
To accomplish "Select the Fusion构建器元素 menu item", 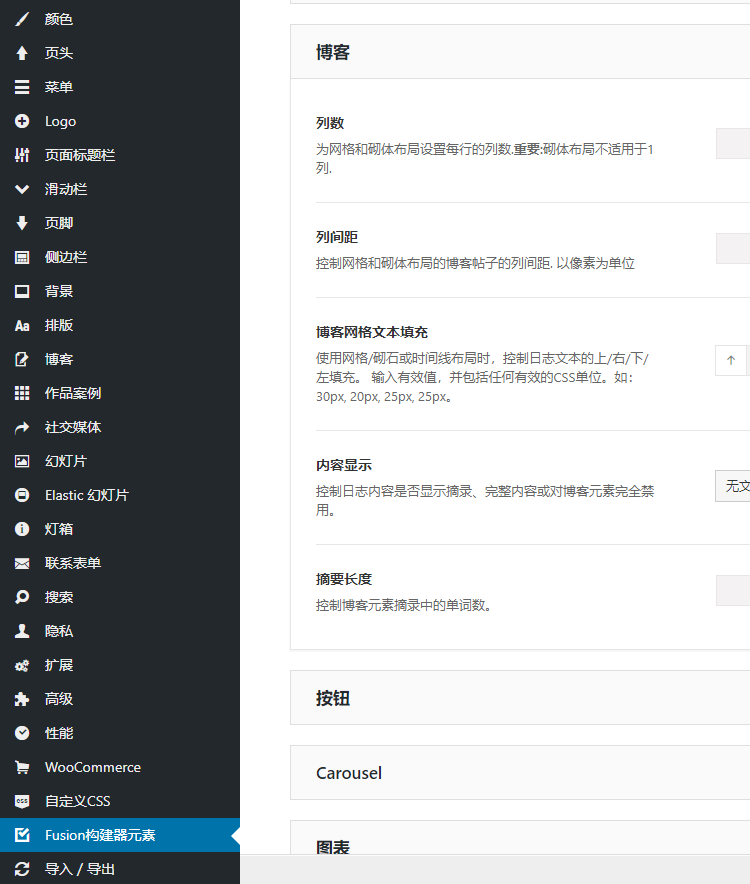I will (x=120, y=835).
